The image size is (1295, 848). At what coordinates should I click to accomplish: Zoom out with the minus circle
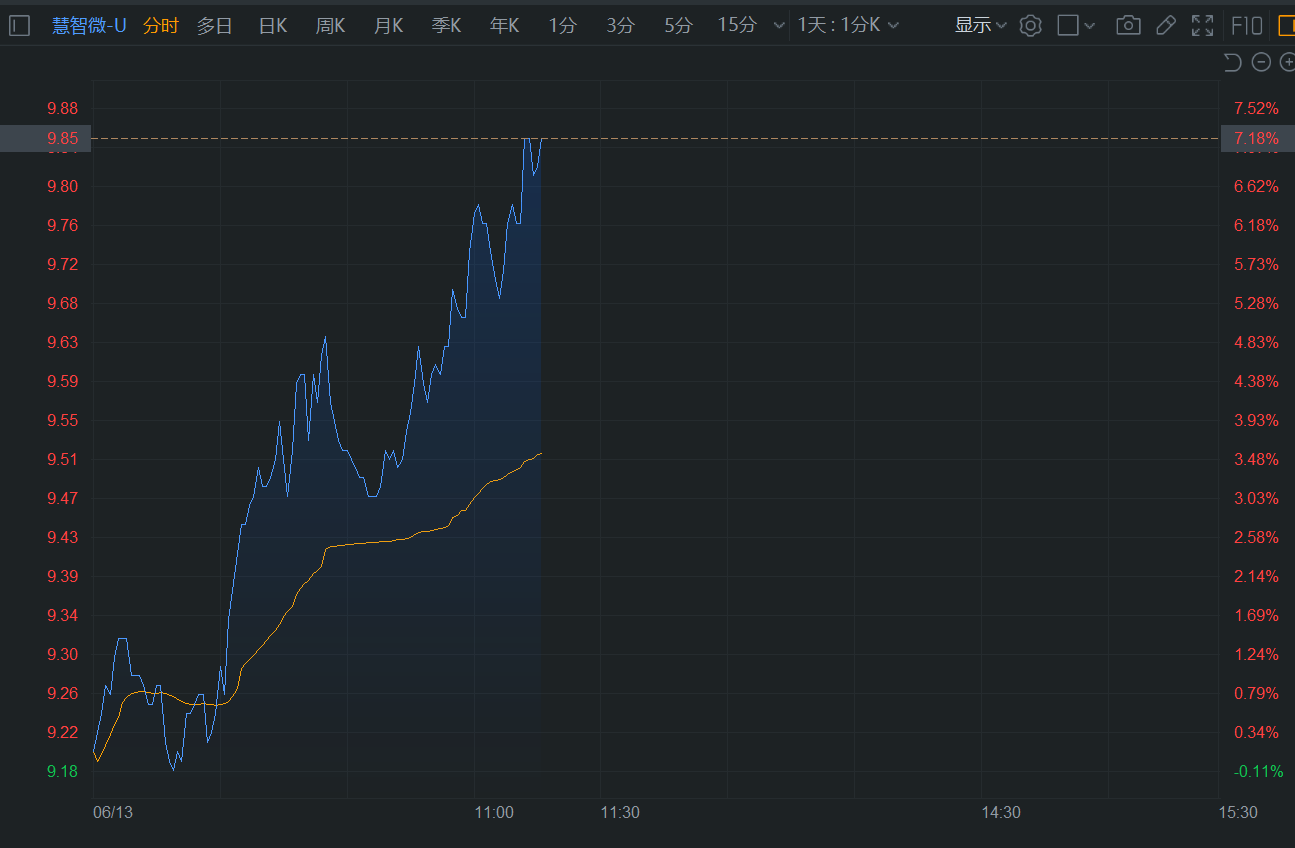click(x=1261, y=62)
